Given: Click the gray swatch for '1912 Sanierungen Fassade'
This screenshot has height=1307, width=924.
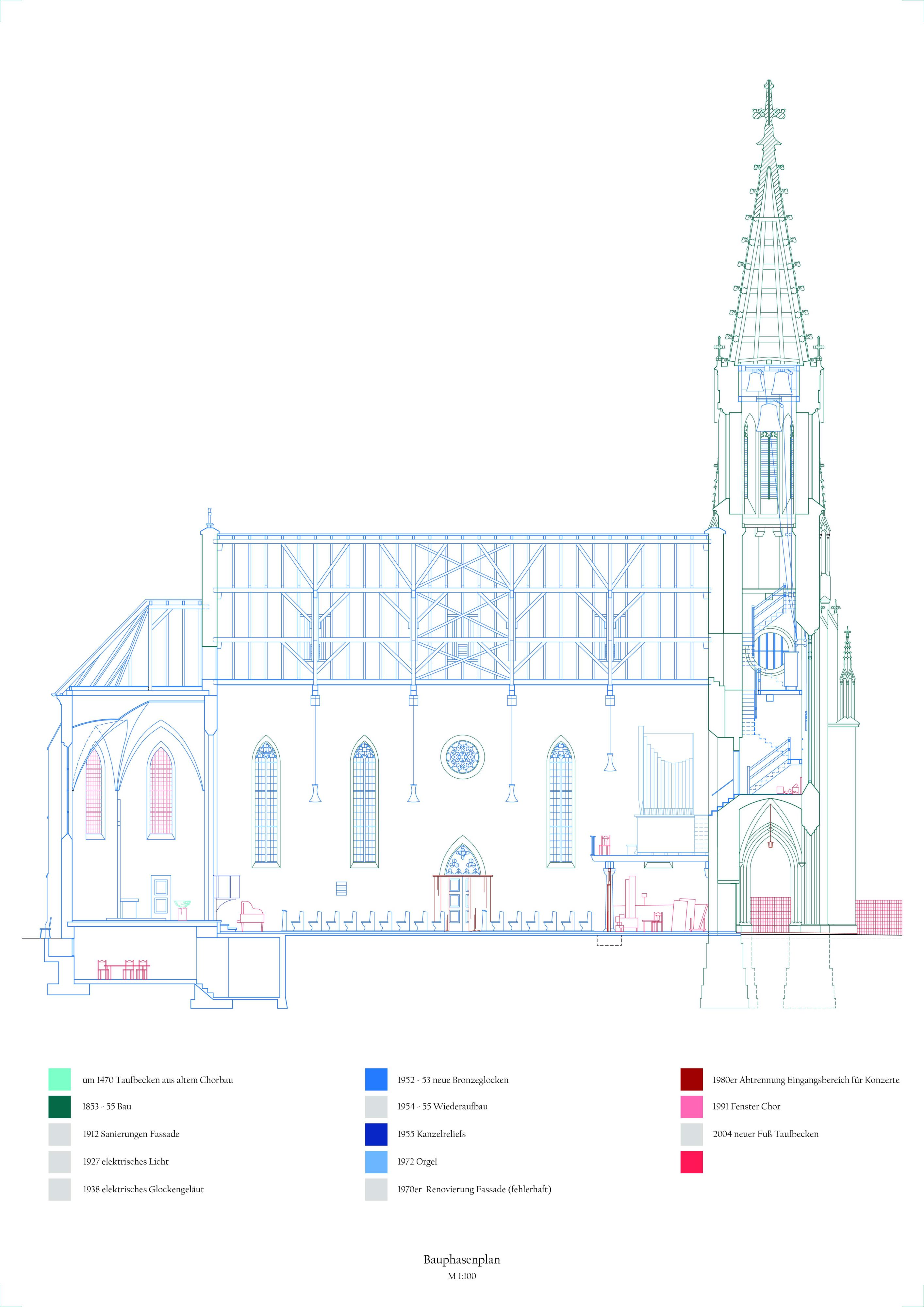Looking at the screenshot, I should coord(60,1134).
